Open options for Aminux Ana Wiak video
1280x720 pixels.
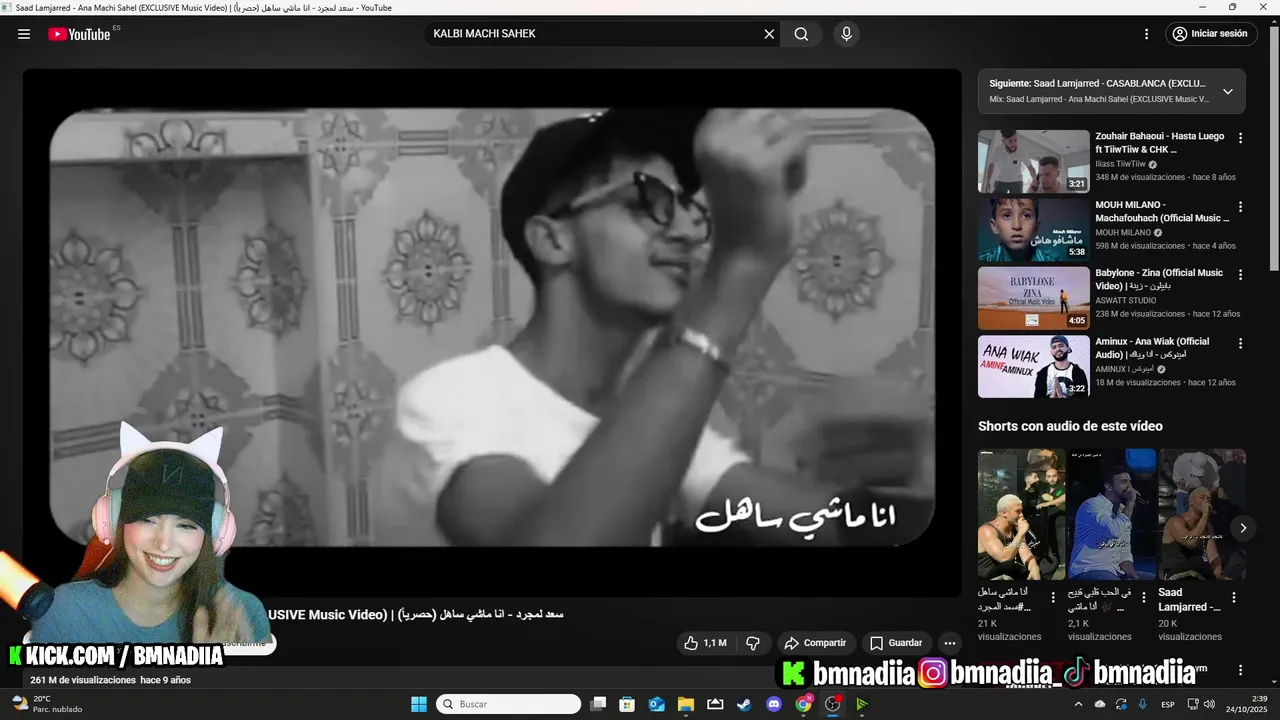1240,343
